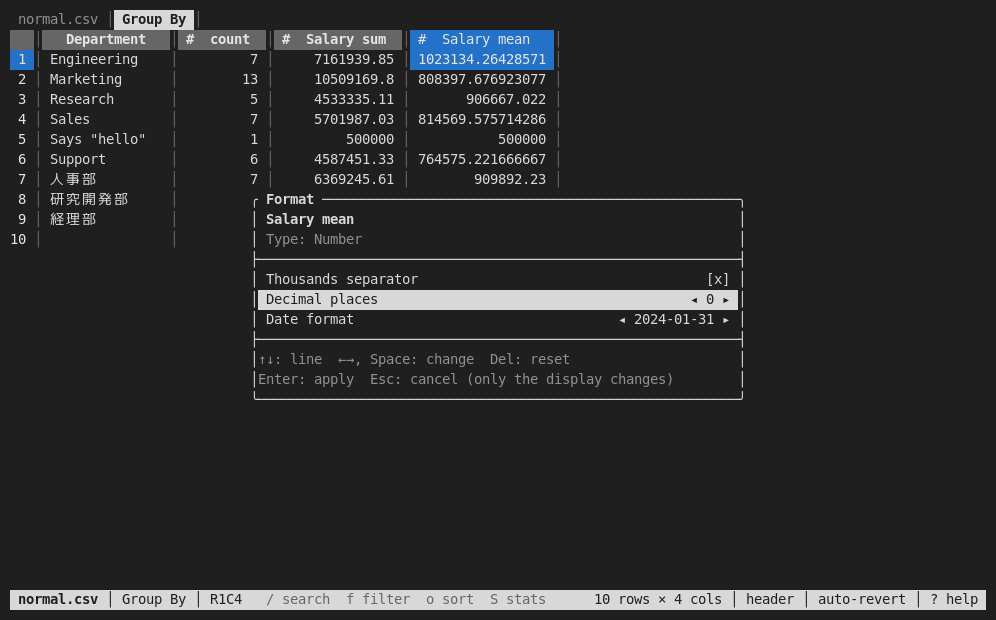This screenshot has width=996, height=620.
Task: Select salary sum cell 4533335.11
Action: coord(354,99)
